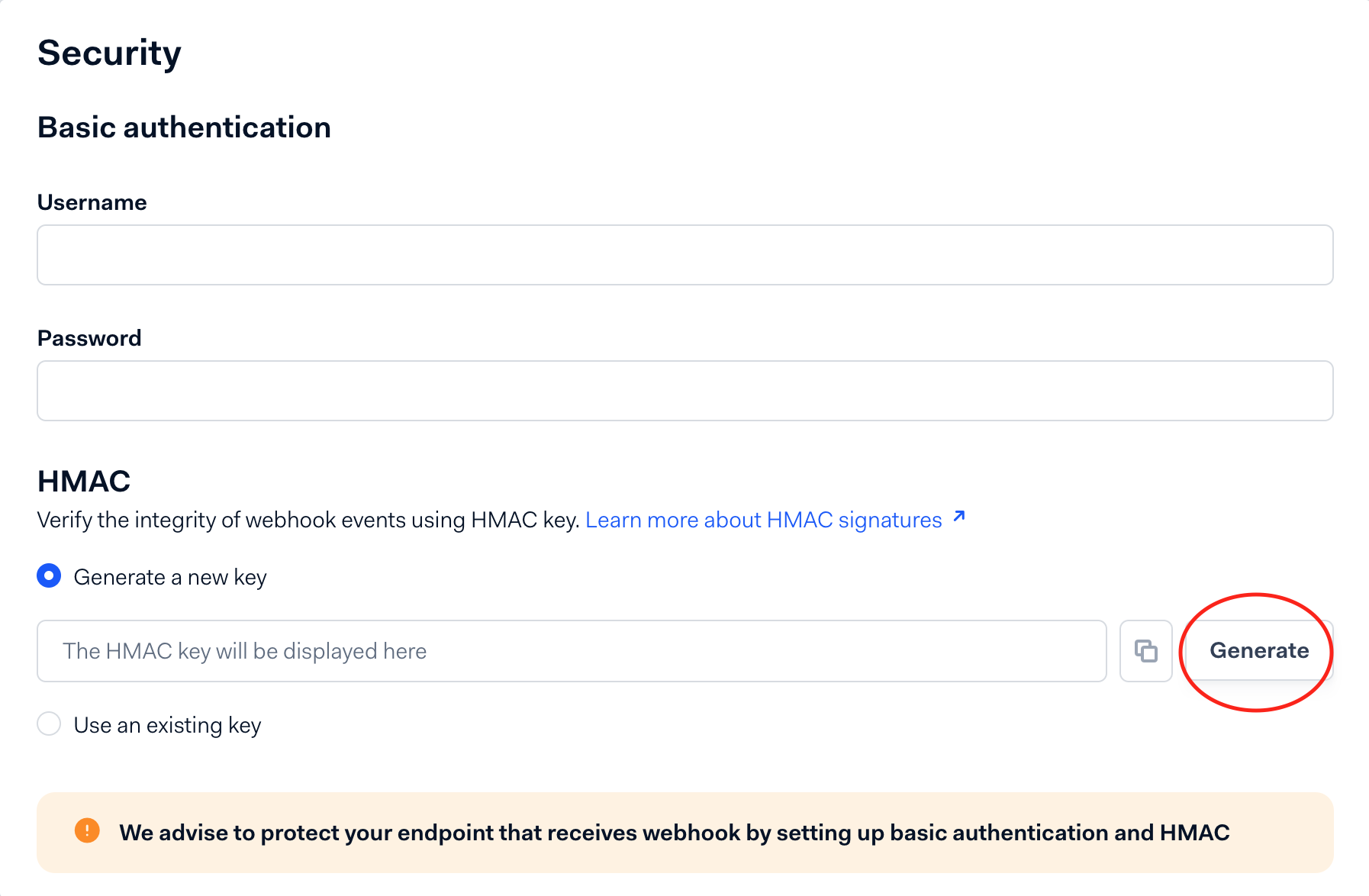Click the HMAC section heading

84,482
